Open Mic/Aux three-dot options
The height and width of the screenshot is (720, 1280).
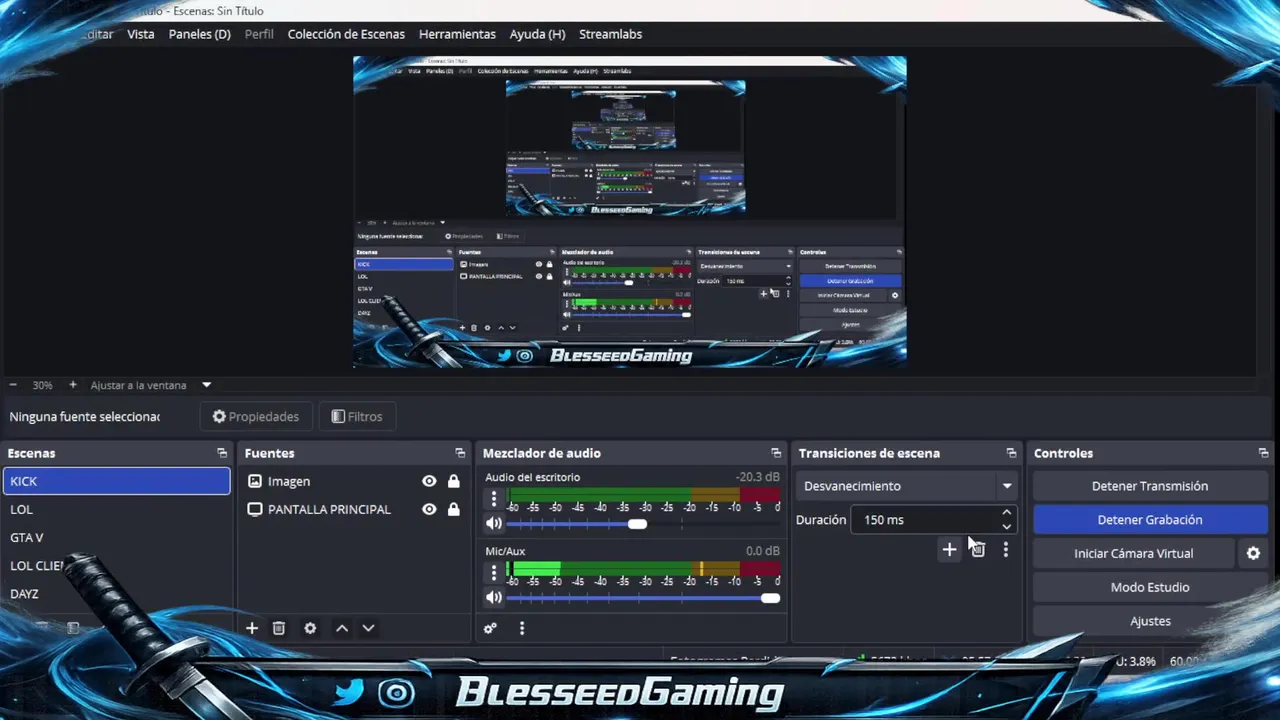[493, 572]
